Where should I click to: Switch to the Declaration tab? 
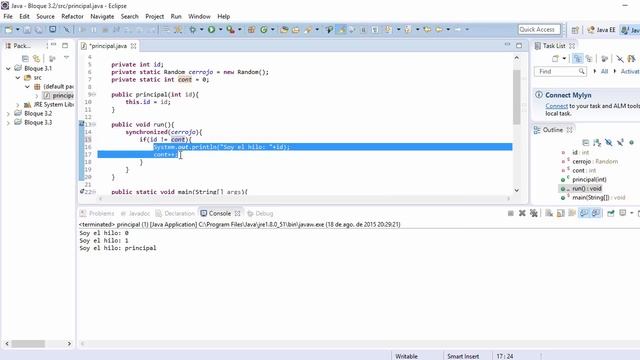(x=175, y=213)
